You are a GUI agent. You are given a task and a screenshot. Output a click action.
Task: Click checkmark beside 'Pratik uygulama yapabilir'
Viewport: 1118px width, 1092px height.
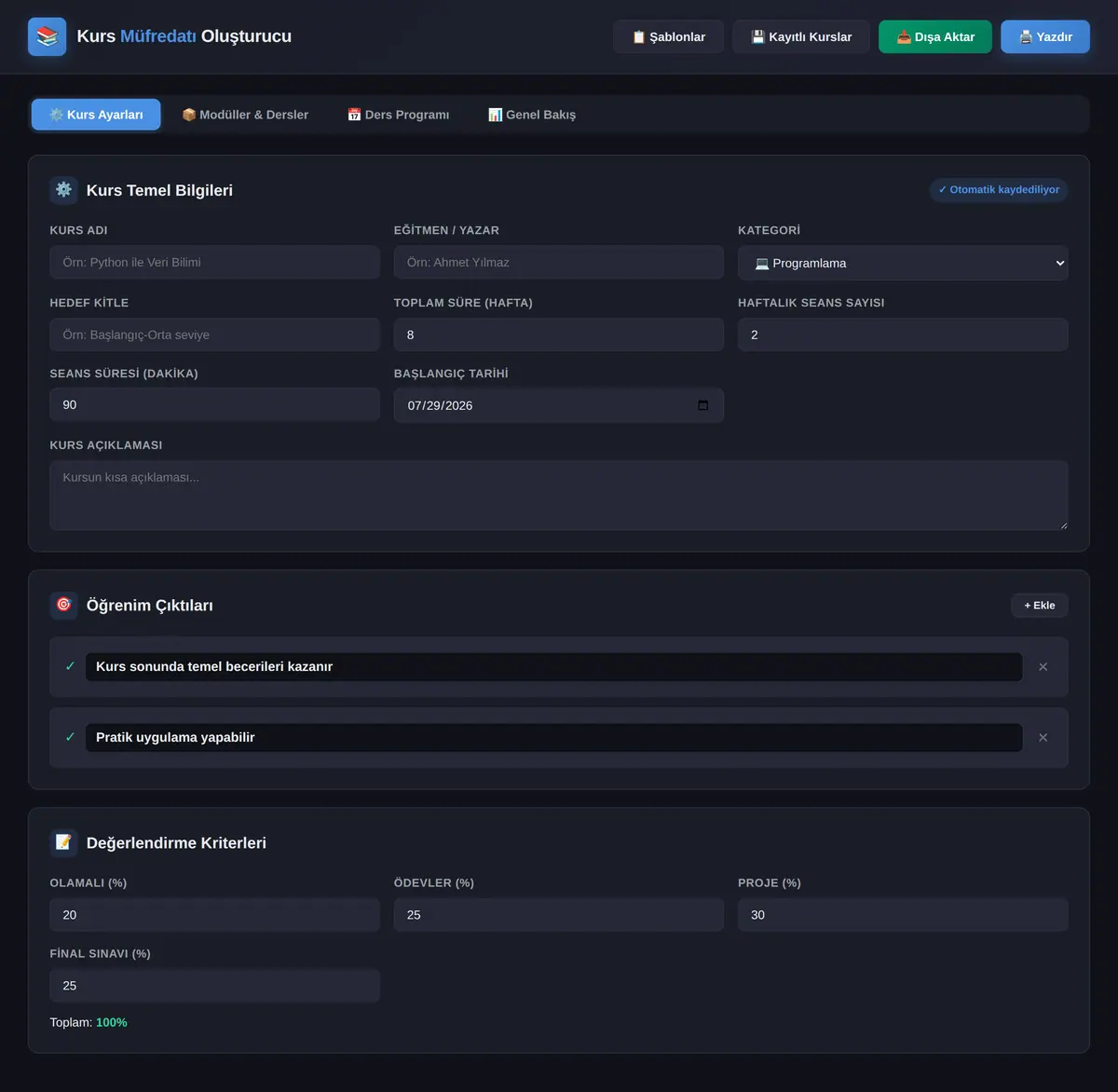point(70,737)
